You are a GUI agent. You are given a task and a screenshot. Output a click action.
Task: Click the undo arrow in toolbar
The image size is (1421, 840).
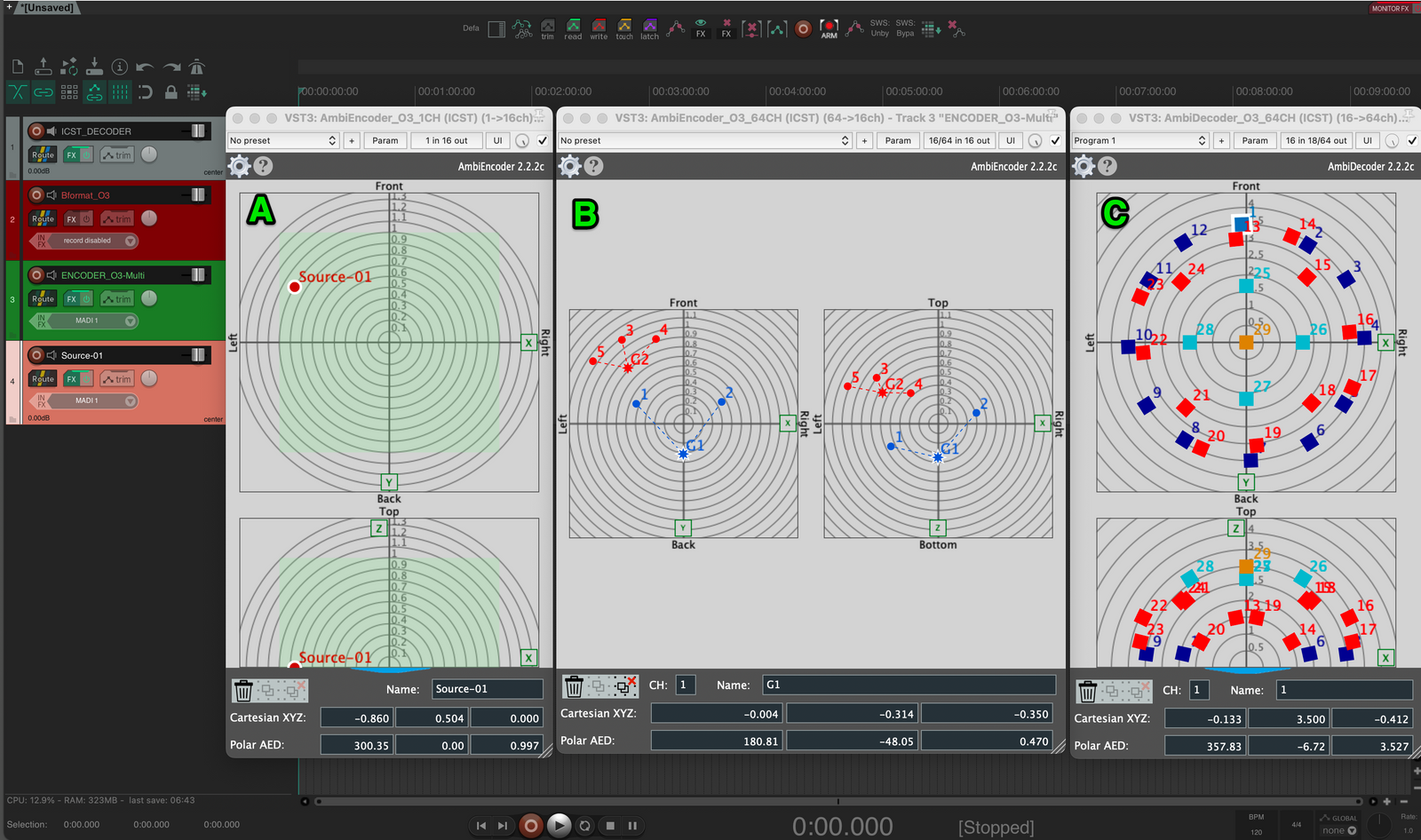tap(146, 67)
